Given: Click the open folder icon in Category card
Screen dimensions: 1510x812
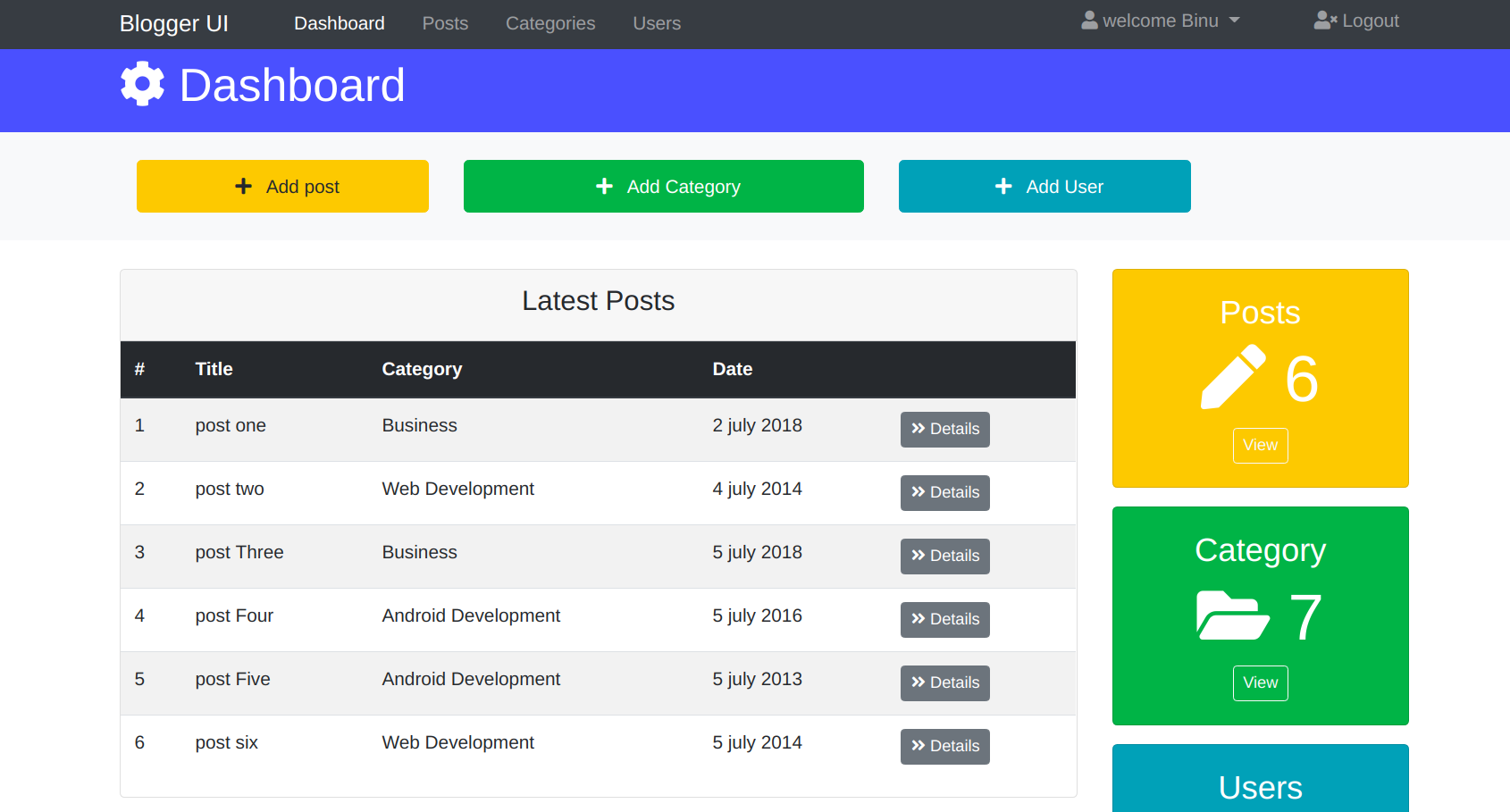Looking at the screenshot, I should [x=1232, y=615].
